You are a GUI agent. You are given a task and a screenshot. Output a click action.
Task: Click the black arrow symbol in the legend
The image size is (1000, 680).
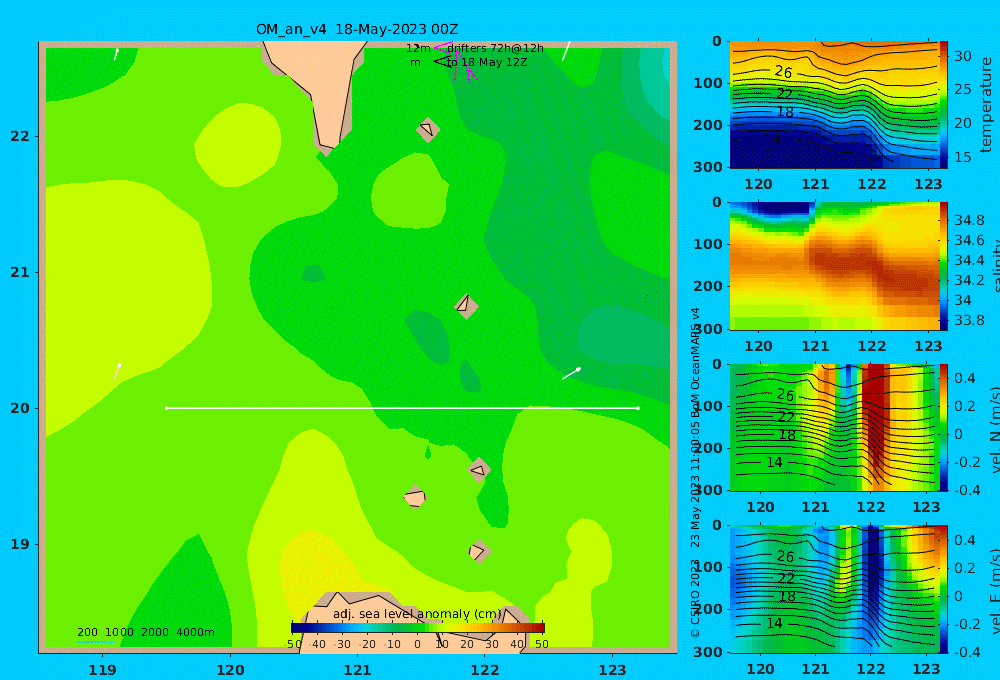(443, 62)
